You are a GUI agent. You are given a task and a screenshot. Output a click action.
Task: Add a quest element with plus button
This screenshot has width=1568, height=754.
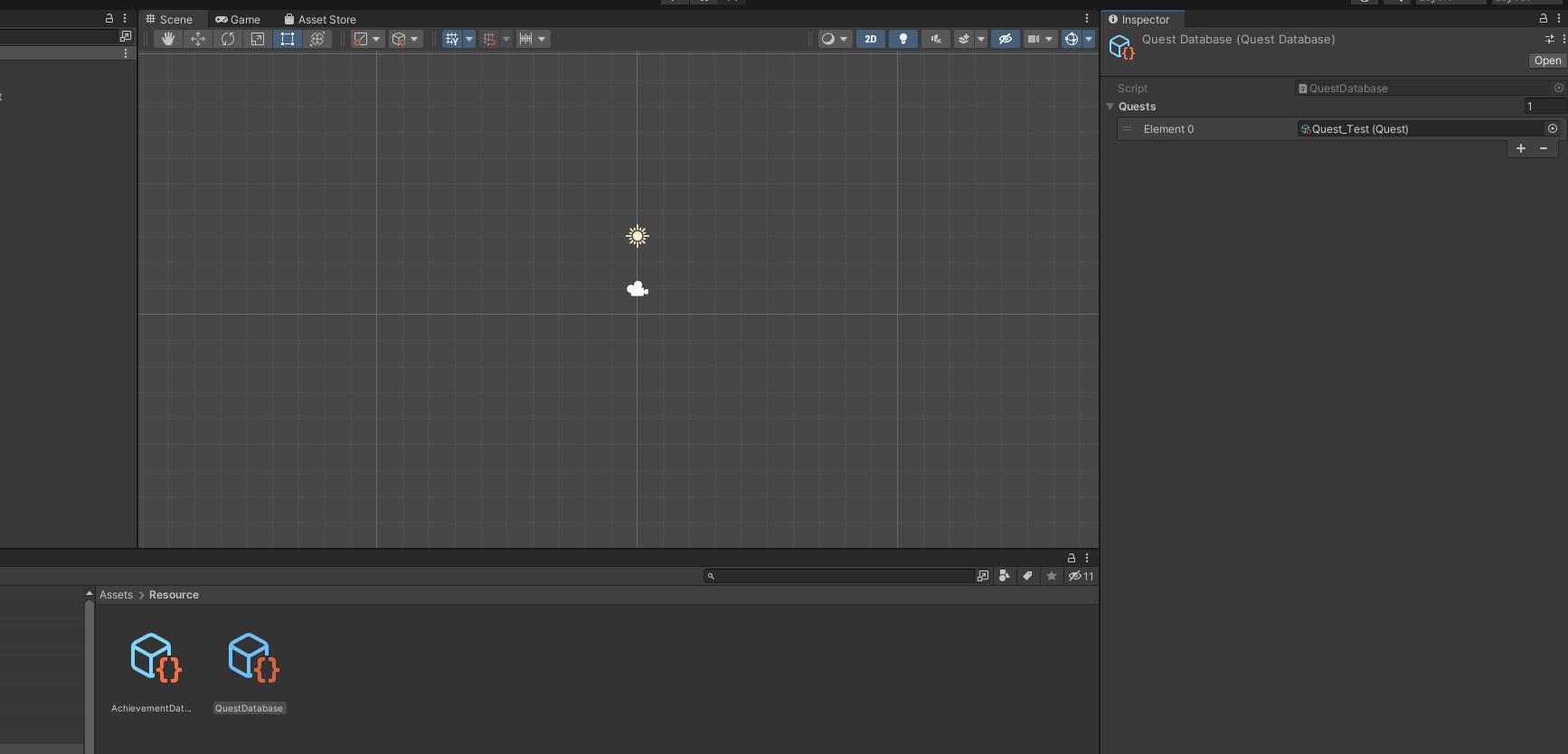tap(1521, 148)
